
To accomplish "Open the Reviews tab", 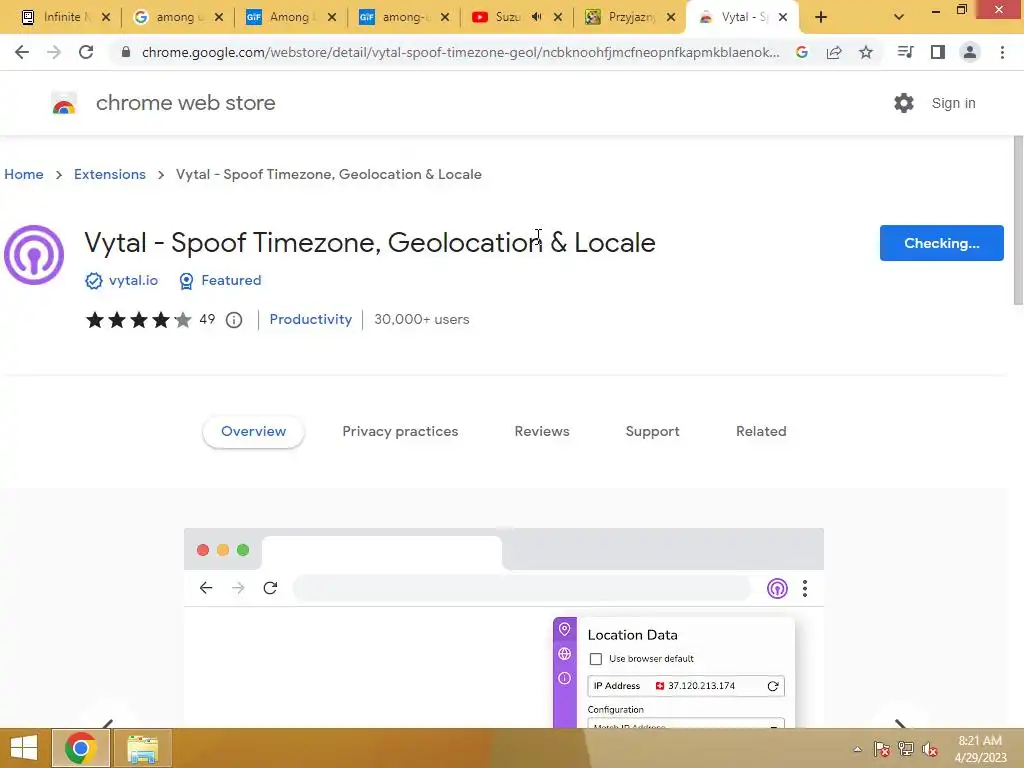I will pyautogui.click(x=542, y=432).
